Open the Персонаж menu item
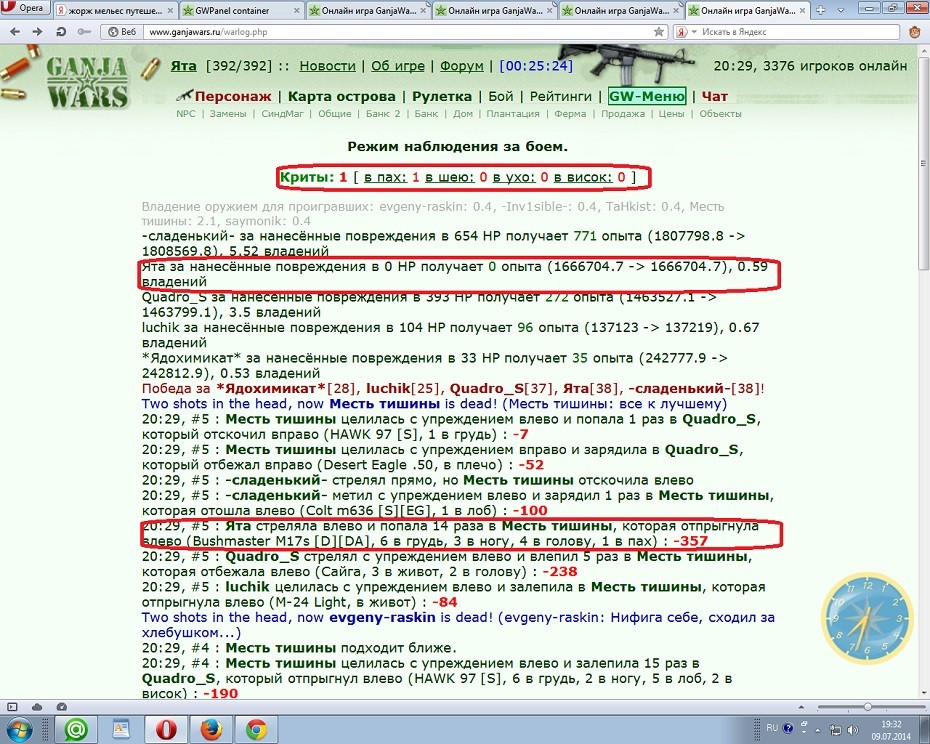 (x=233, y=96)
